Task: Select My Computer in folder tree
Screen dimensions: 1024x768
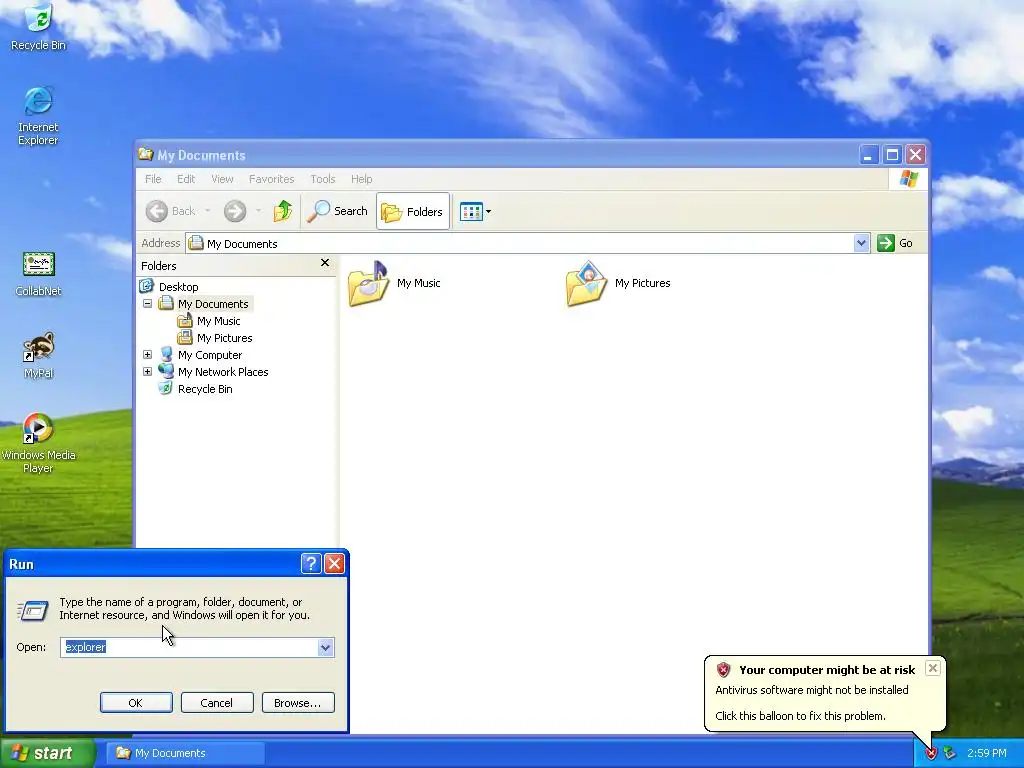Action: (210, 355)
